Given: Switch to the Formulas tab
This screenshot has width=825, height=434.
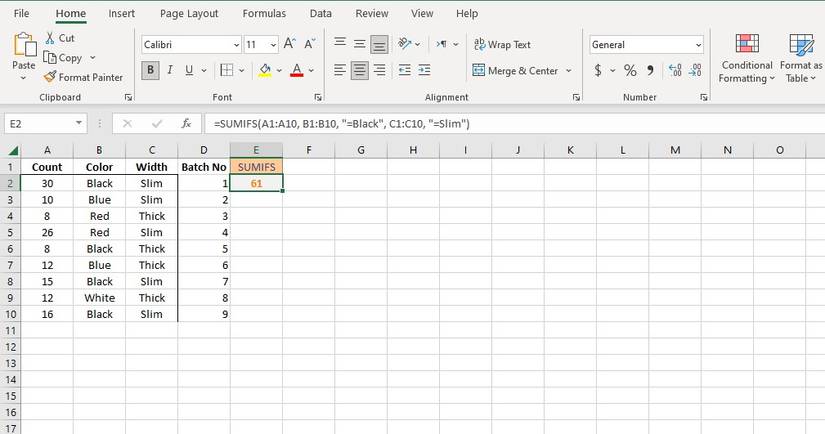Looking at the screenshot, I should (x=264, y=13).
